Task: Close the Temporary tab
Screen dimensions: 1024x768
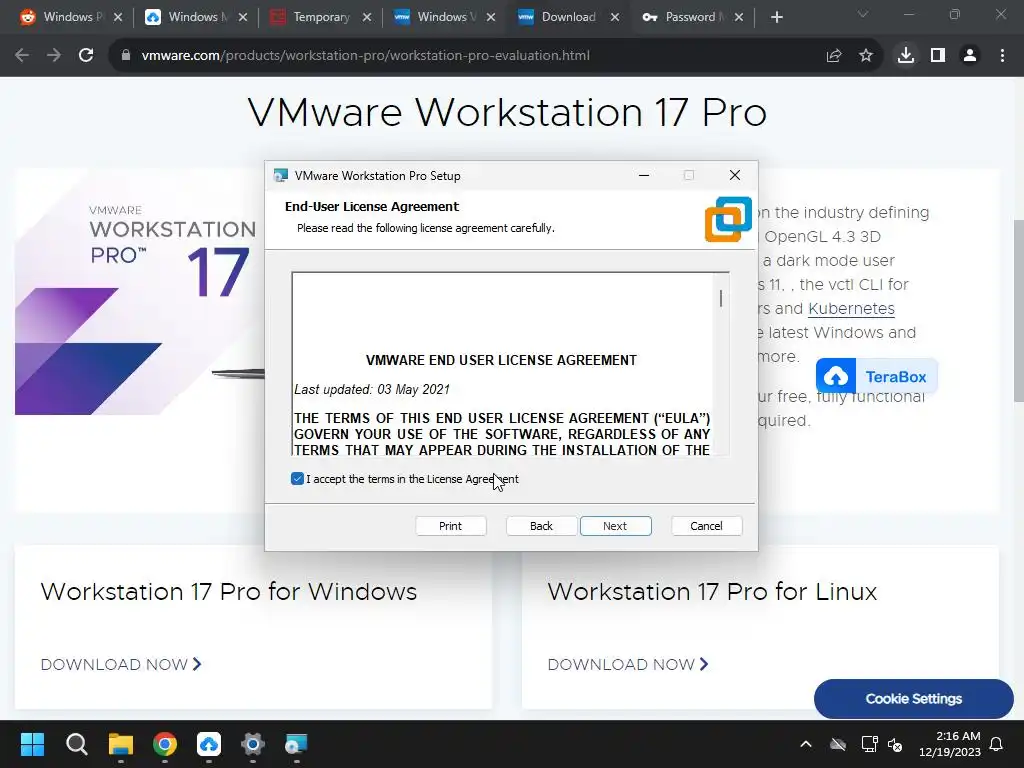Action: pos(367,18)
